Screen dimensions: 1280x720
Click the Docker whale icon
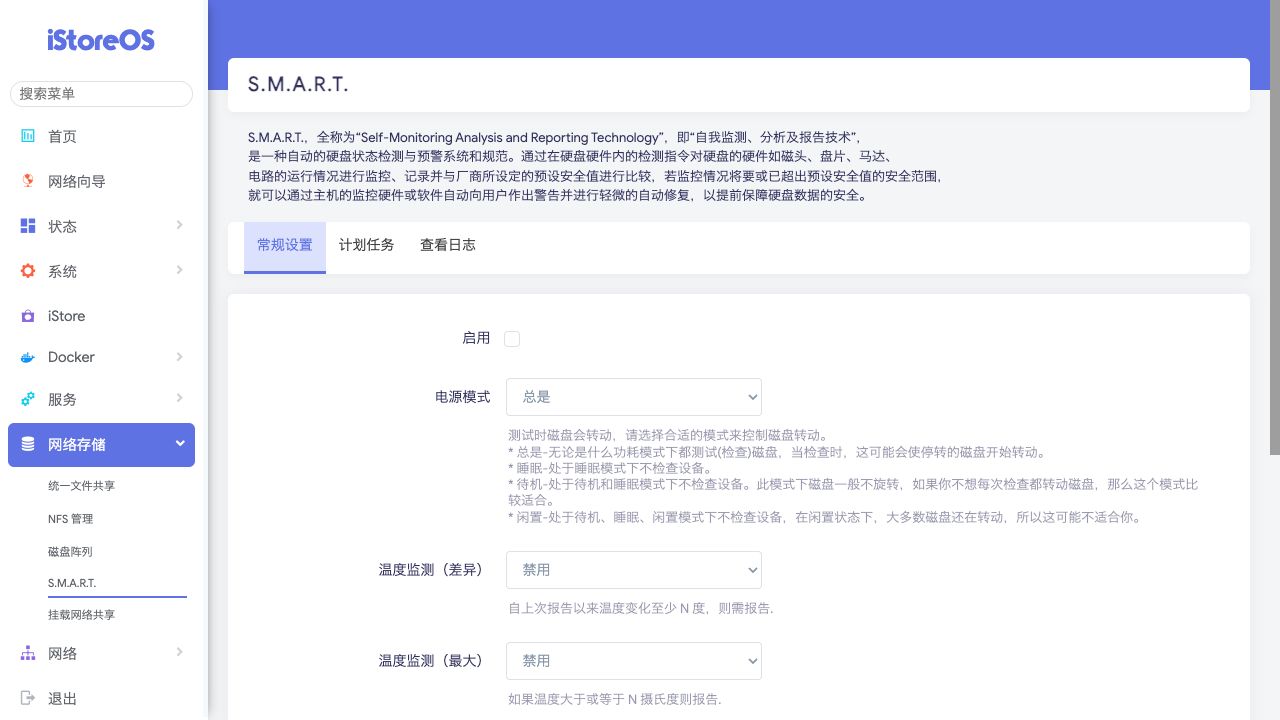click(x=28, y=357)
